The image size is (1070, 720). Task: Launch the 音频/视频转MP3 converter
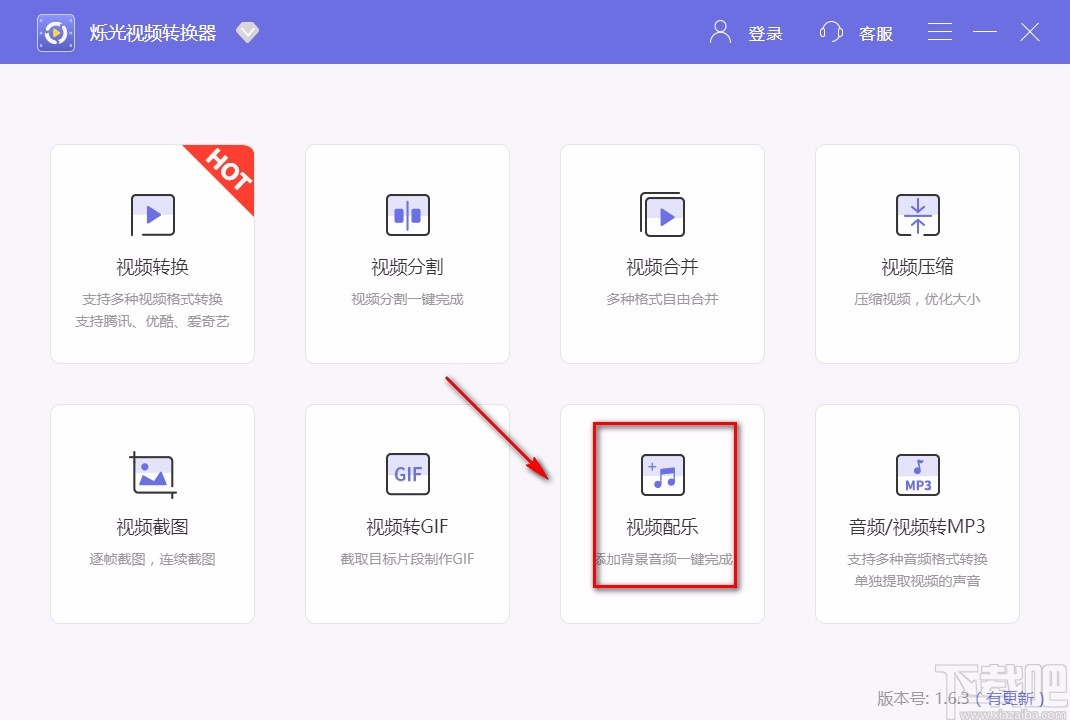916,513
